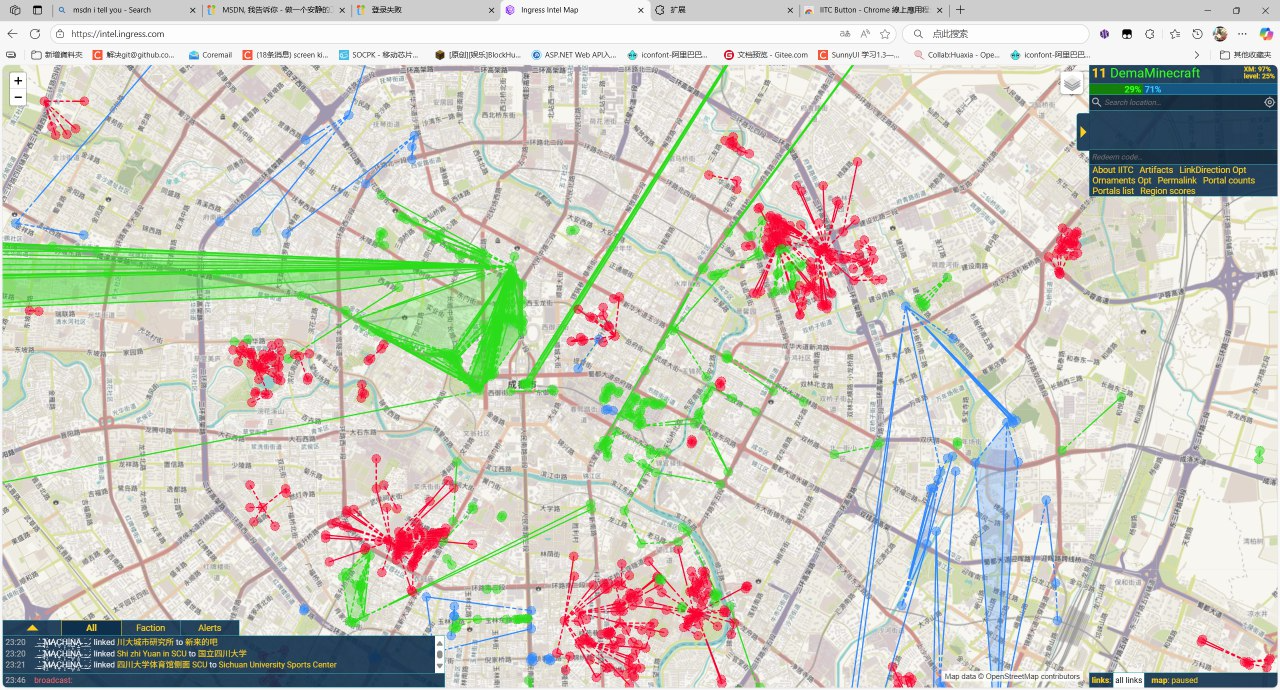Viewport: 1280px width, 690px height.
Task: Go back with browser back arrow
Action: point(13,33)
